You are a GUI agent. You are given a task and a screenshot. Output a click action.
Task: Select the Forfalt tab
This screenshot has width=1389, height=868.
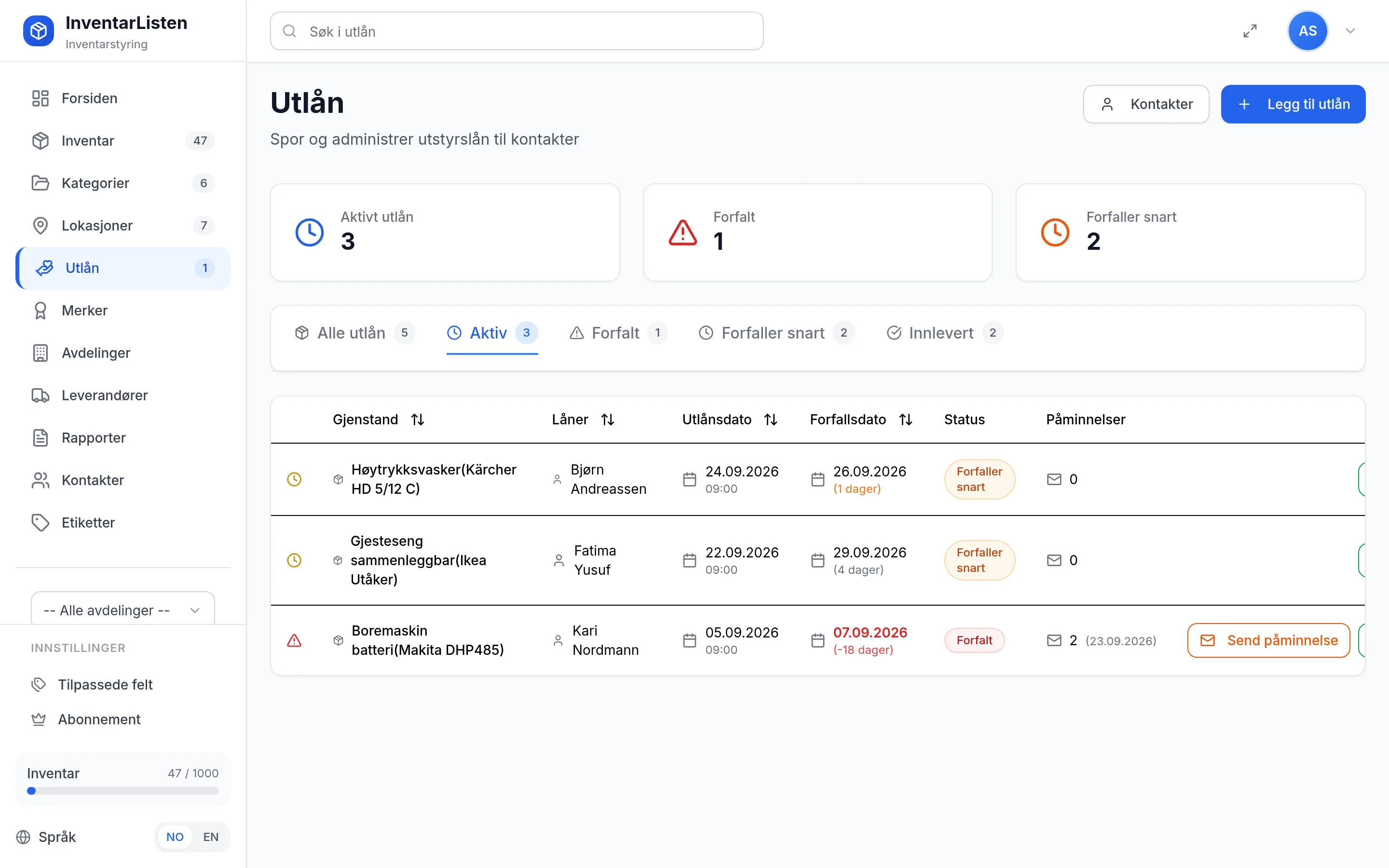618,333
